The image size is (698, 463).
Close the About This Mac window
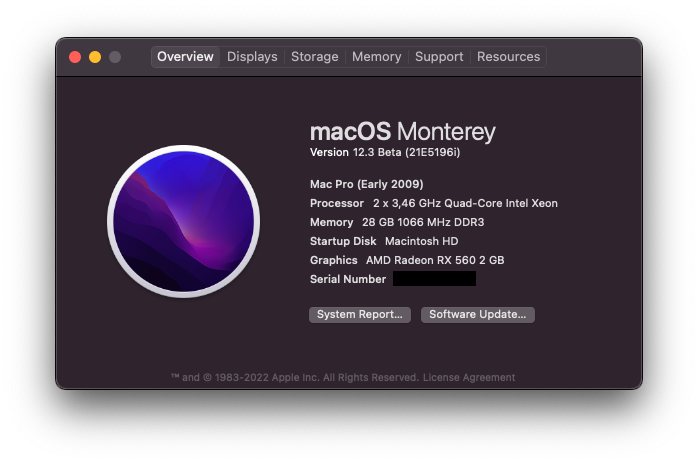(75, 57)
